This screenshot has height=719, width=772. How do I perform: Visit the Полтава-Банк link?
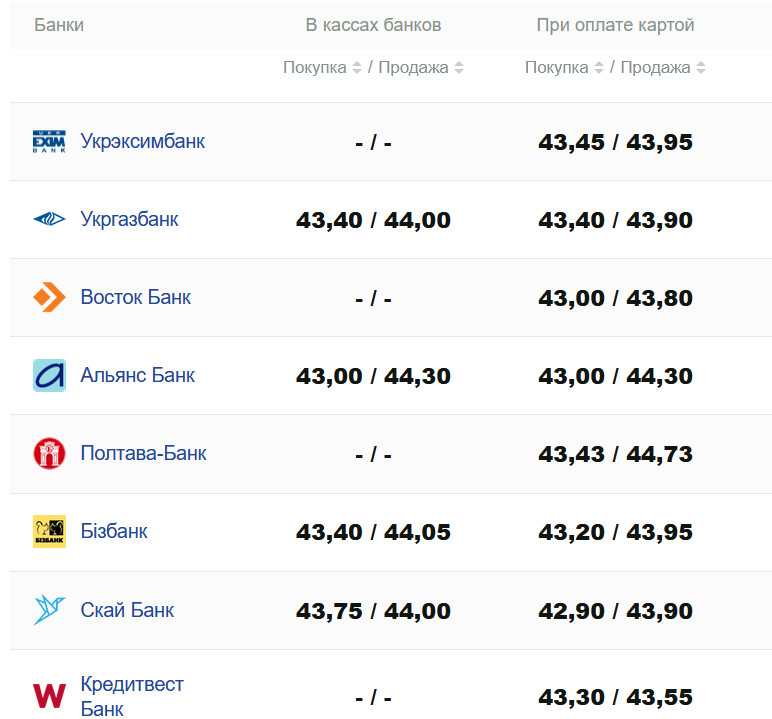pos(143,453)
